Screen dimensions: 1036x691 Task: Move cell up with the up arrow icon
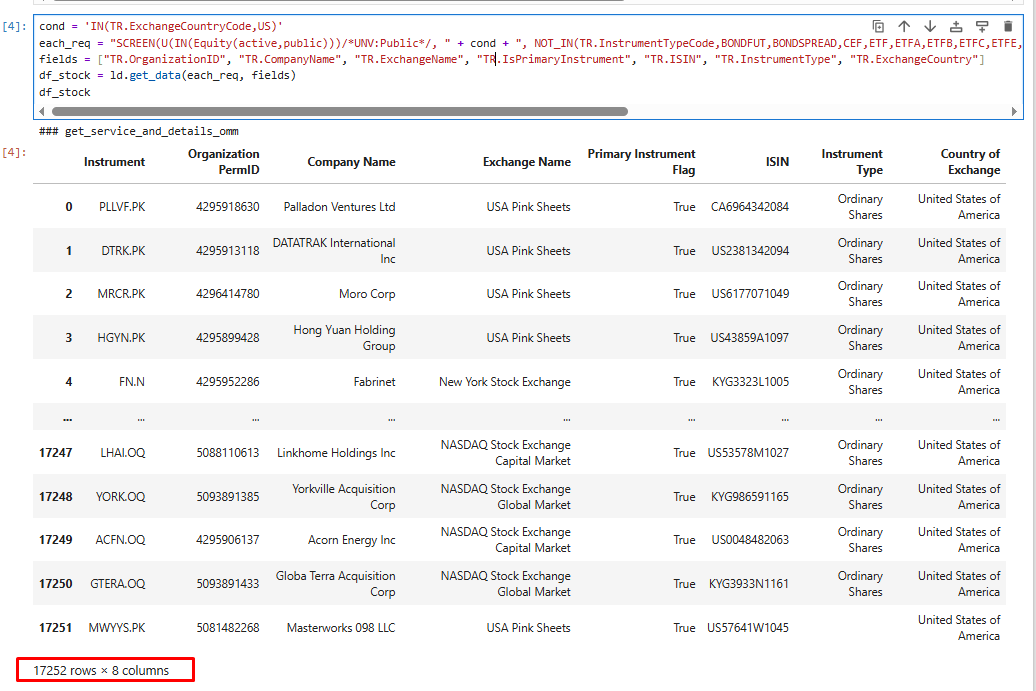904,26
